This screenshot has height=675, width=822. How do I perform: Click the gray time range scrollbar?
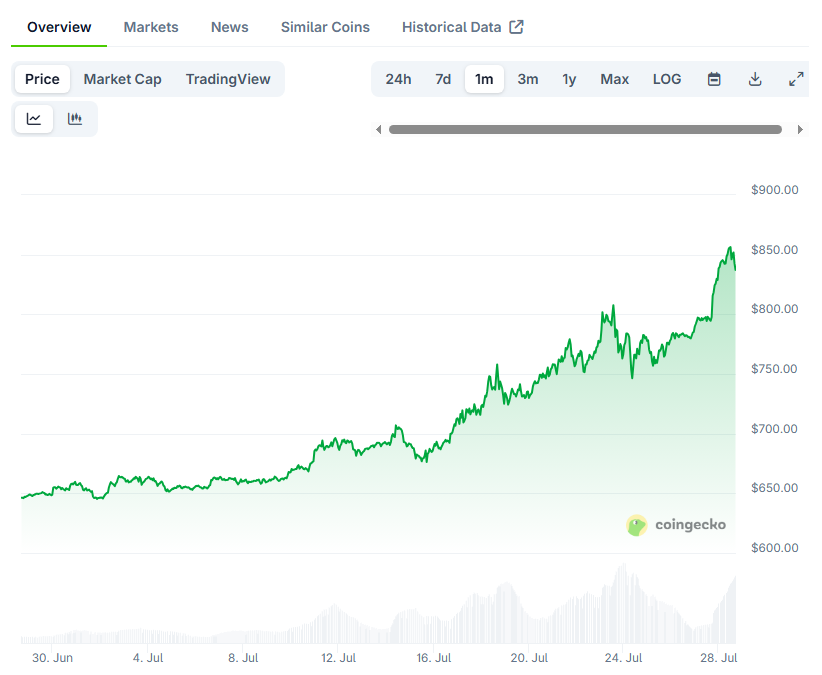tap(585, 129)
